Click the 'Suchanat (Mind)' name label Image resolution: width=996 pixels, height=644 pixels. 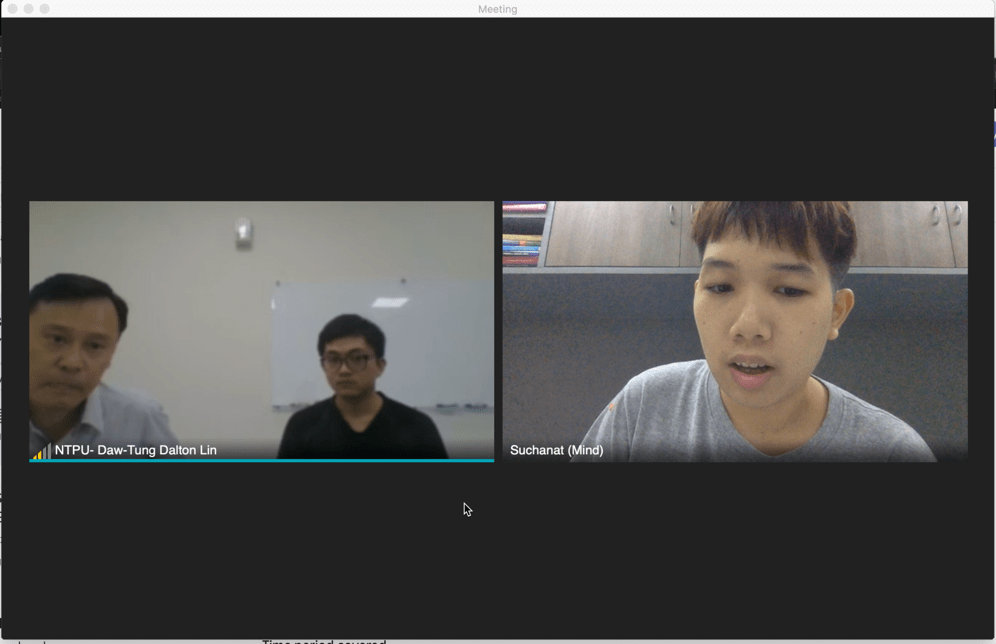556,450
